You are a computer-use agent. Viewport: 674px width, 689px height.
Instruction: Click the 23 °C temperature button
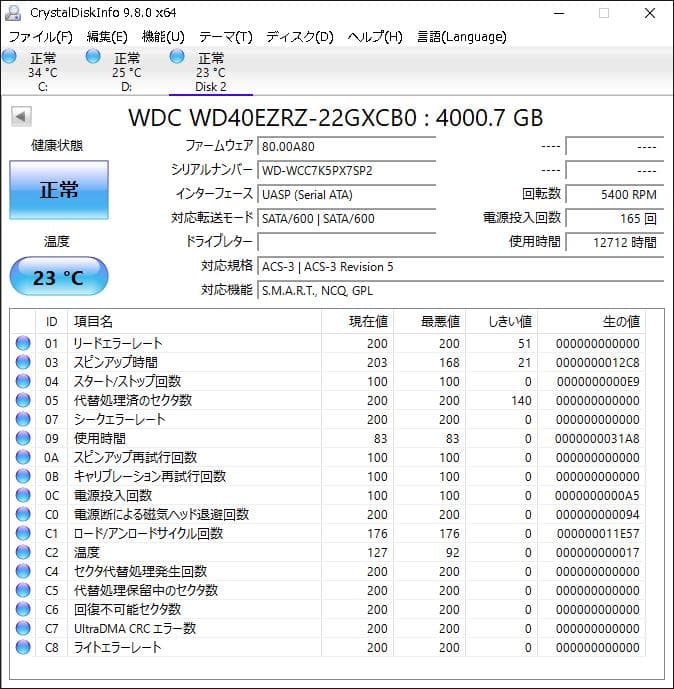(59, 277)
